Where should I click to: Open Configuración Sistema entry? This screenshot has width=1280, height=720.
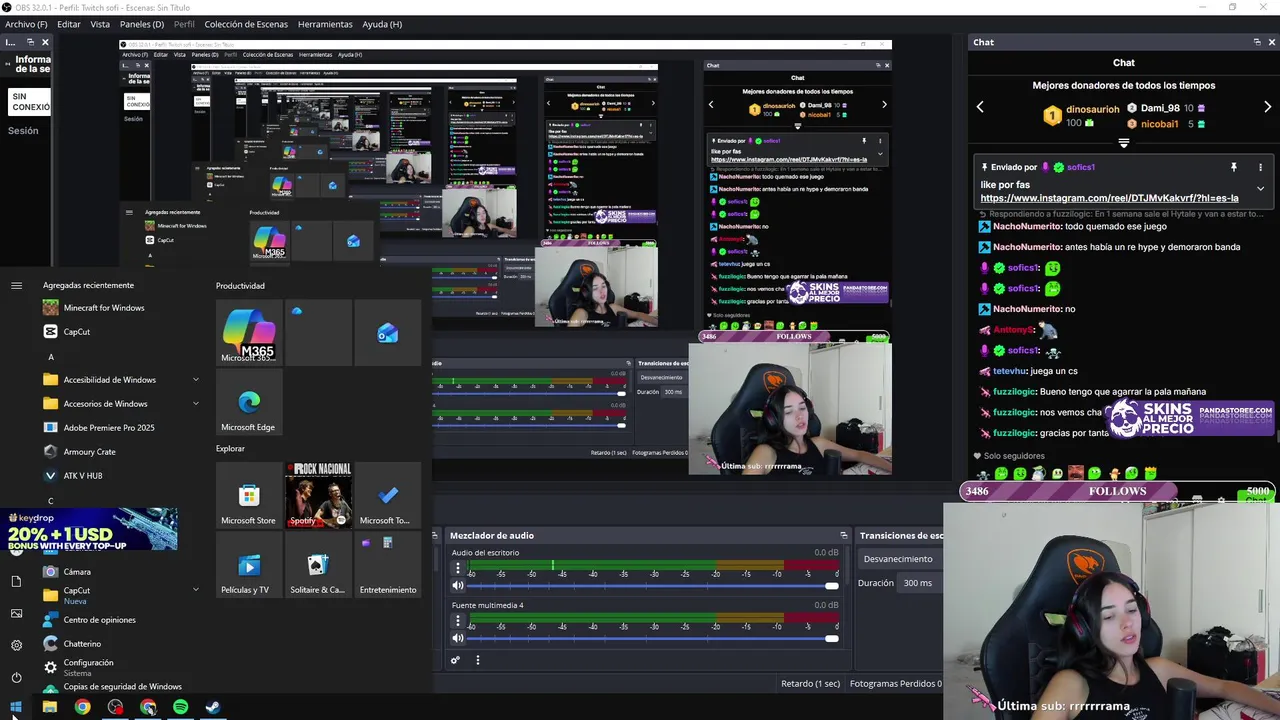tap(88, 667)
